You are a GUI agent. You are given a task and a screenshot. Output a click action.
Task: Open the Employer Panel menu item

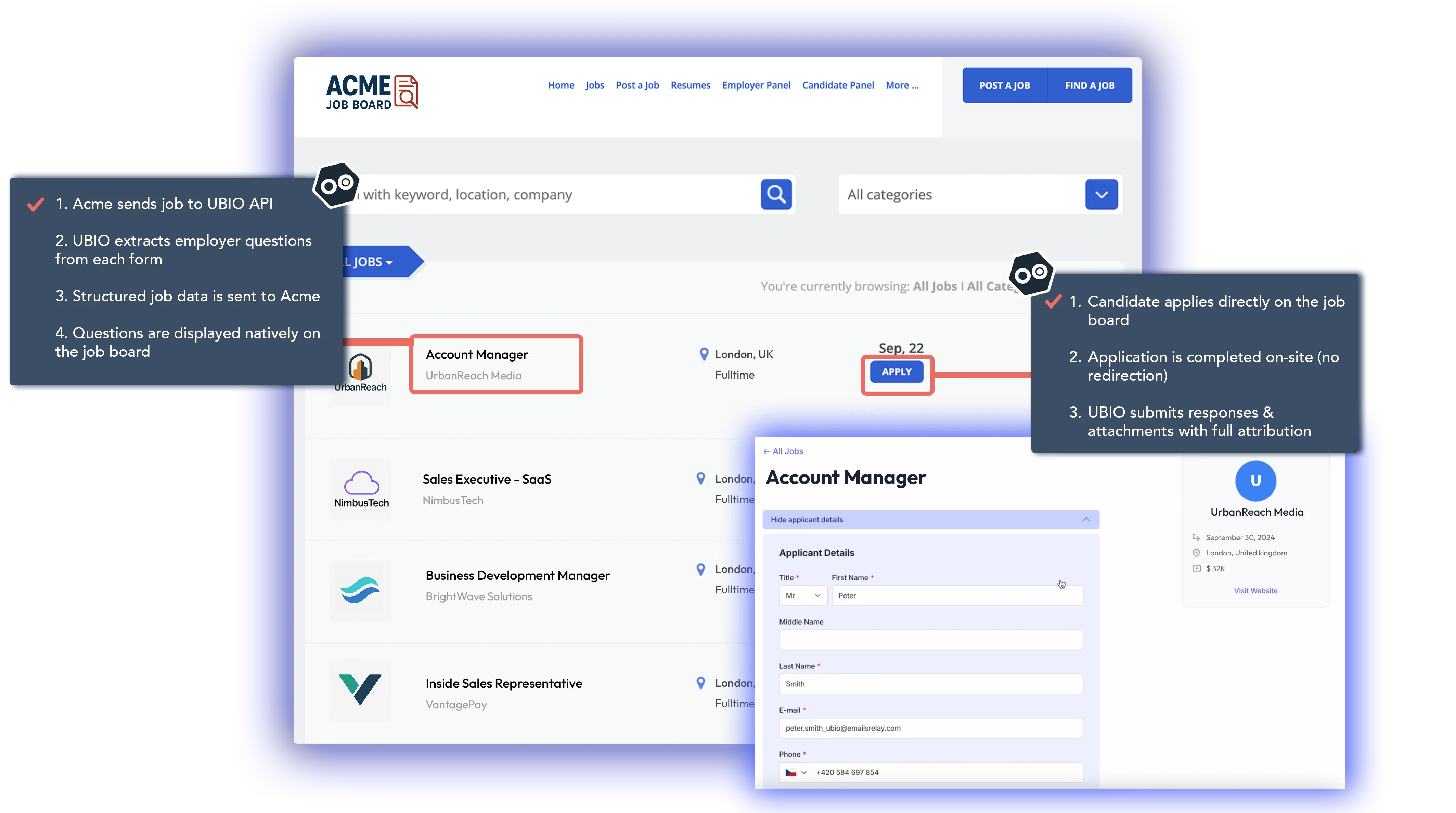click(x=756, y=85)
